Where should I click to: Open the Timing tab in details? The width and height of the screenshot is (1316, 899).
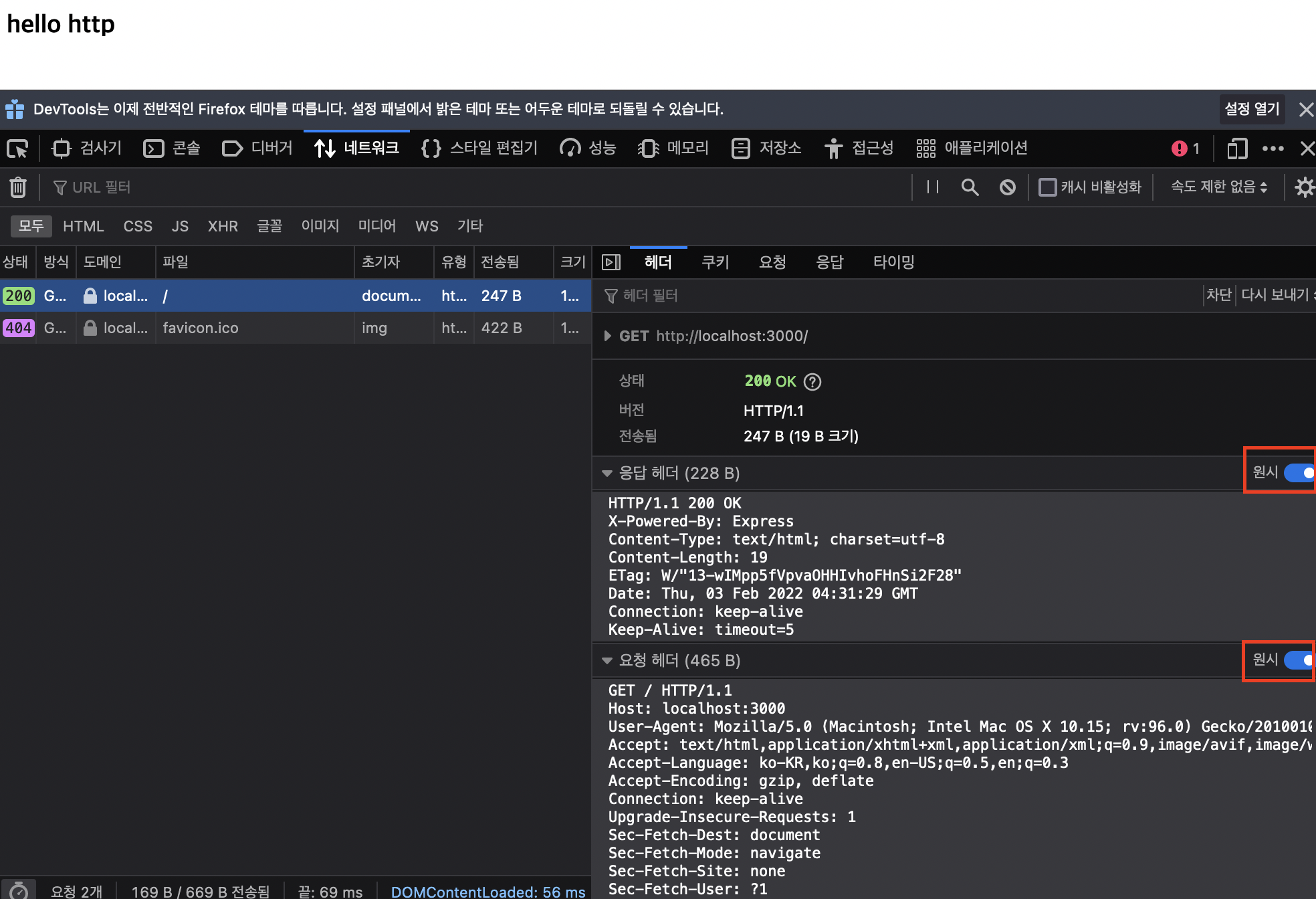click(x=893, y=262)
